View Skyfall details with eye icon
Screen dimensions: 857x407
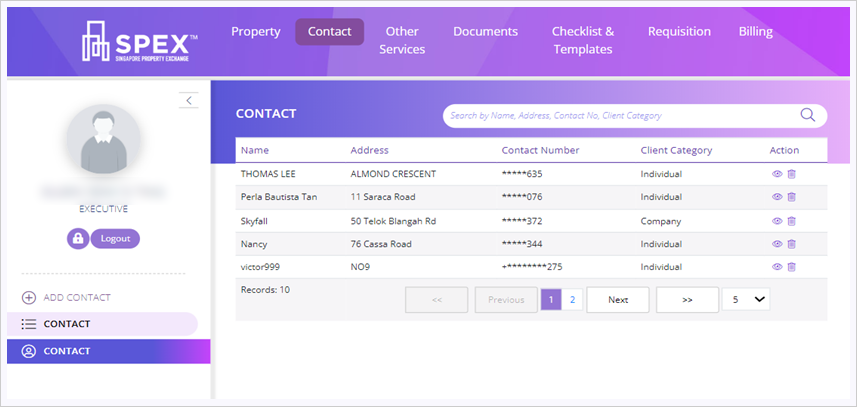pos(776,221)
